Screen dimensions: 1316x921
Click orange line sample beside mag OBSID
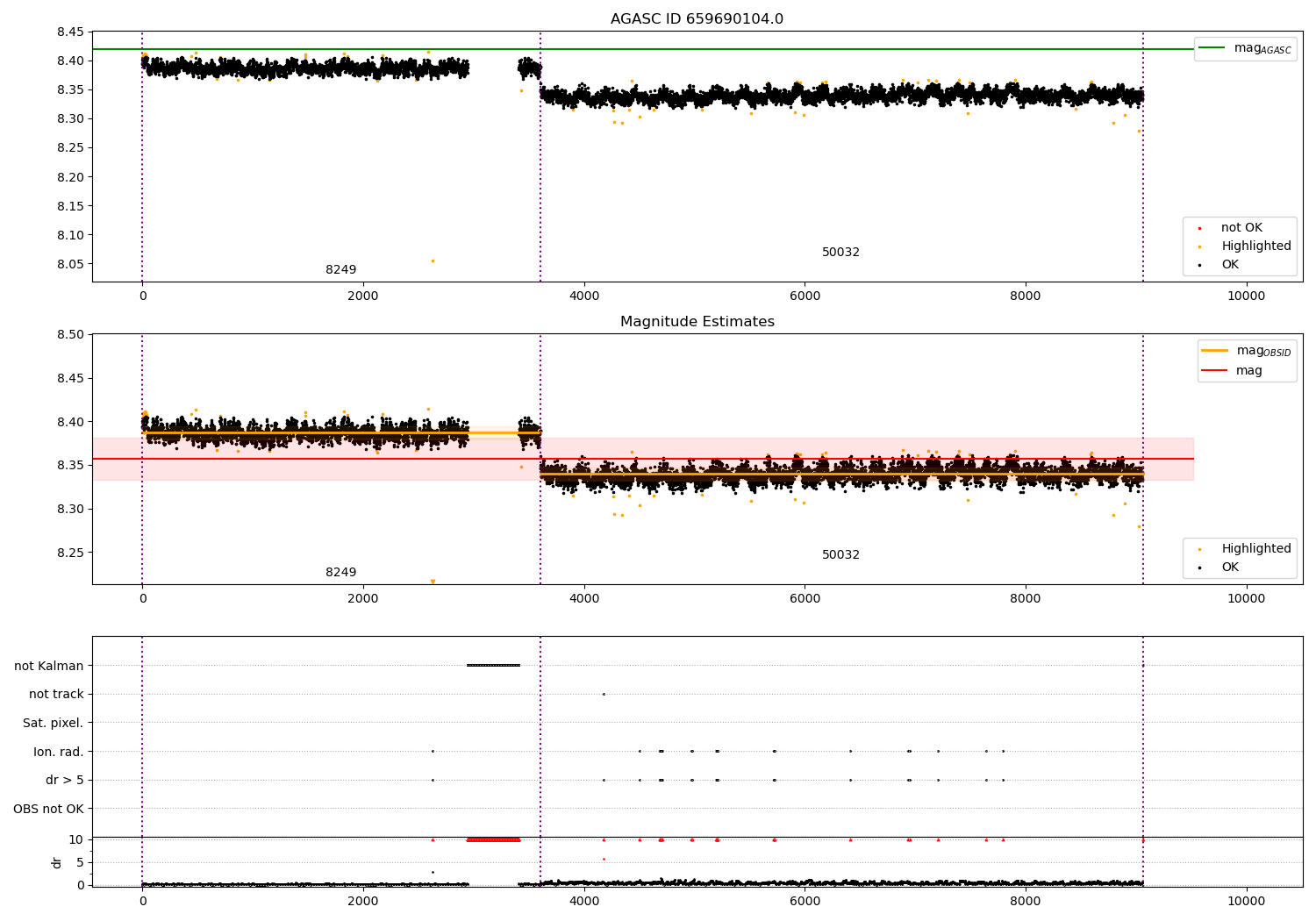click(1214, 351)
